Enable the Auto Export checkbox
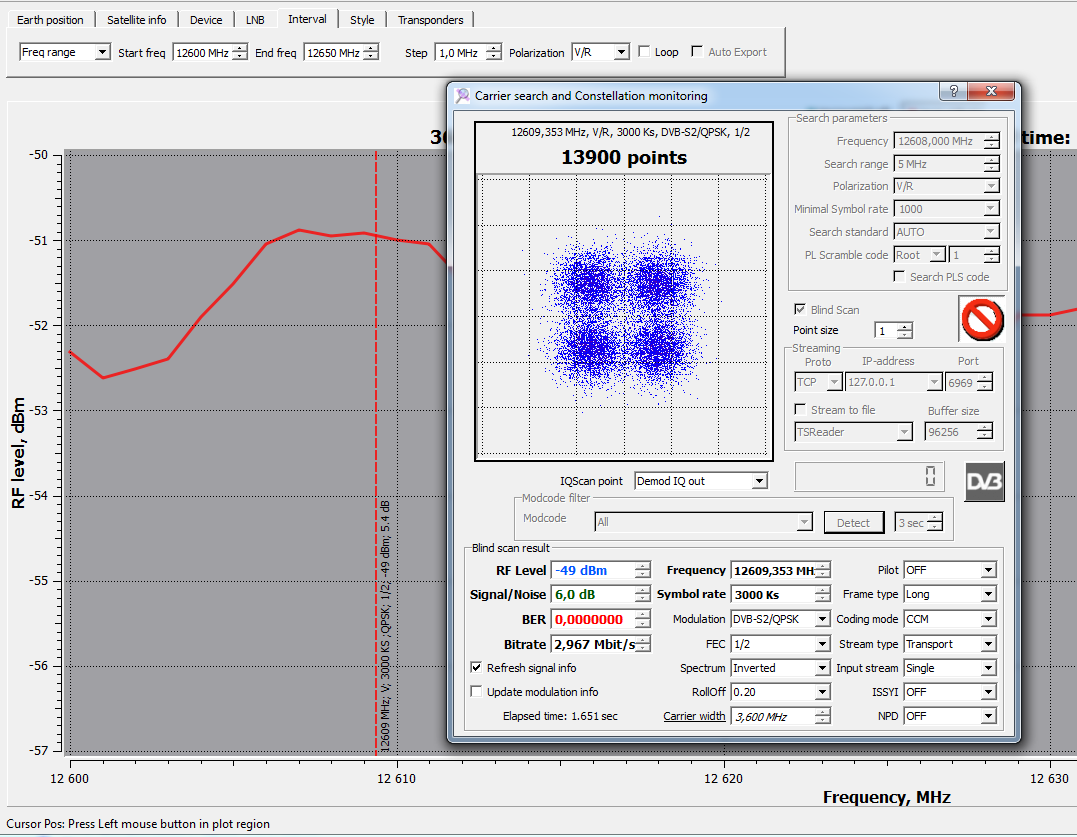Screen dimensions: 1077x837 [x=697, y=51]
